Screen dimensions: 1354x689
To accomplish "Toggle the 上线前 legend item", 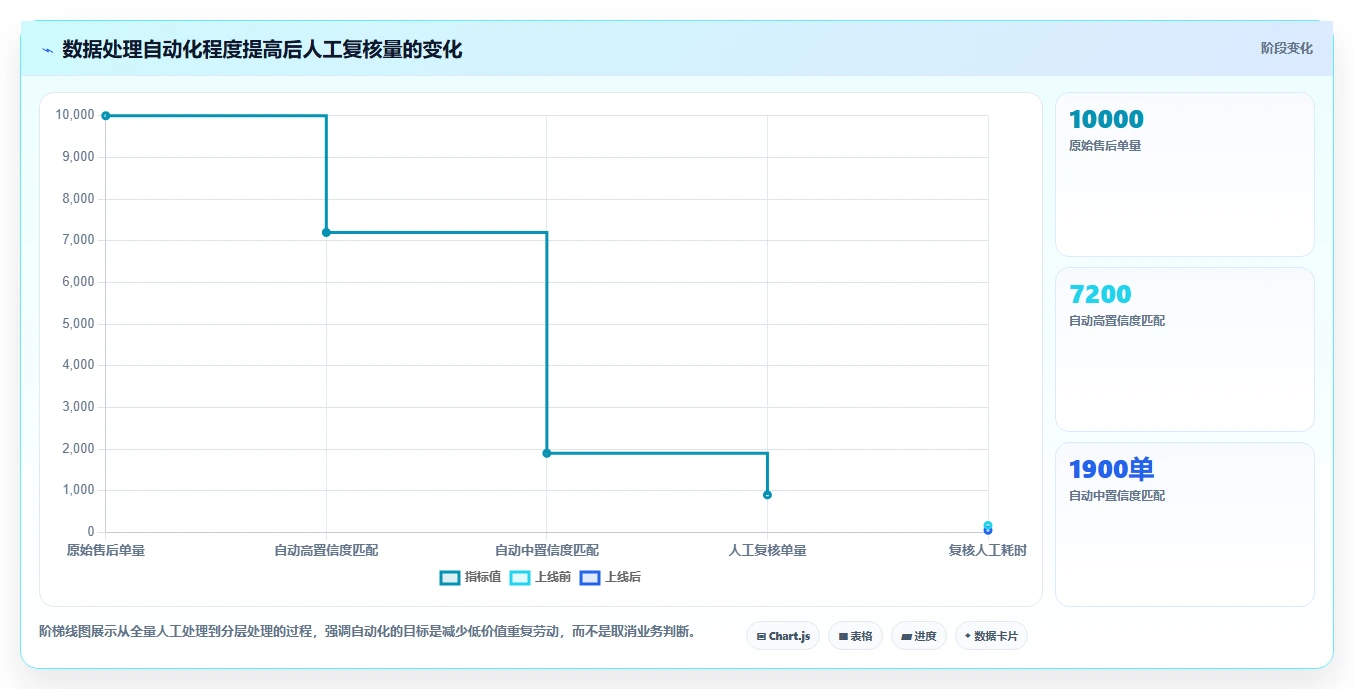I will tap(540, 577).
